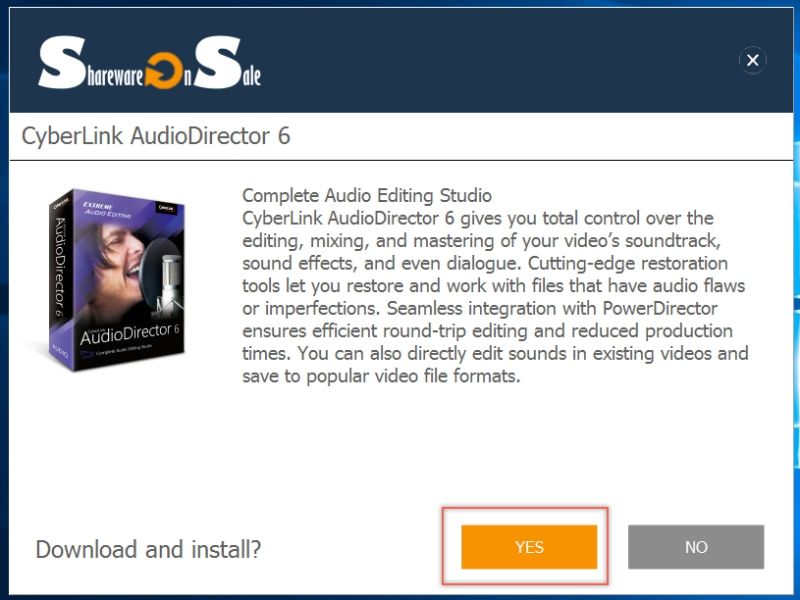Click the last description line about video formats

click(381, 377)
